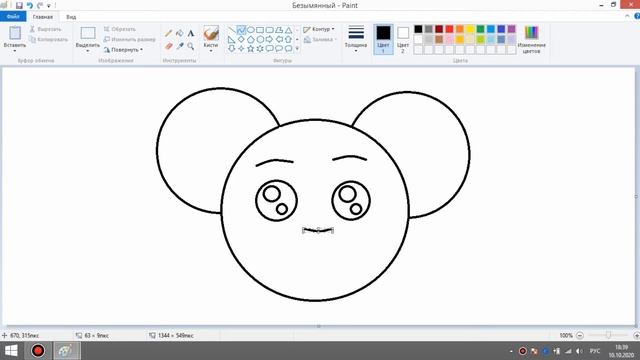Click the Brushes (Кисти) tool icon
Image resolution: width=640 pixels, height=360 pixels.
point(211,33)
